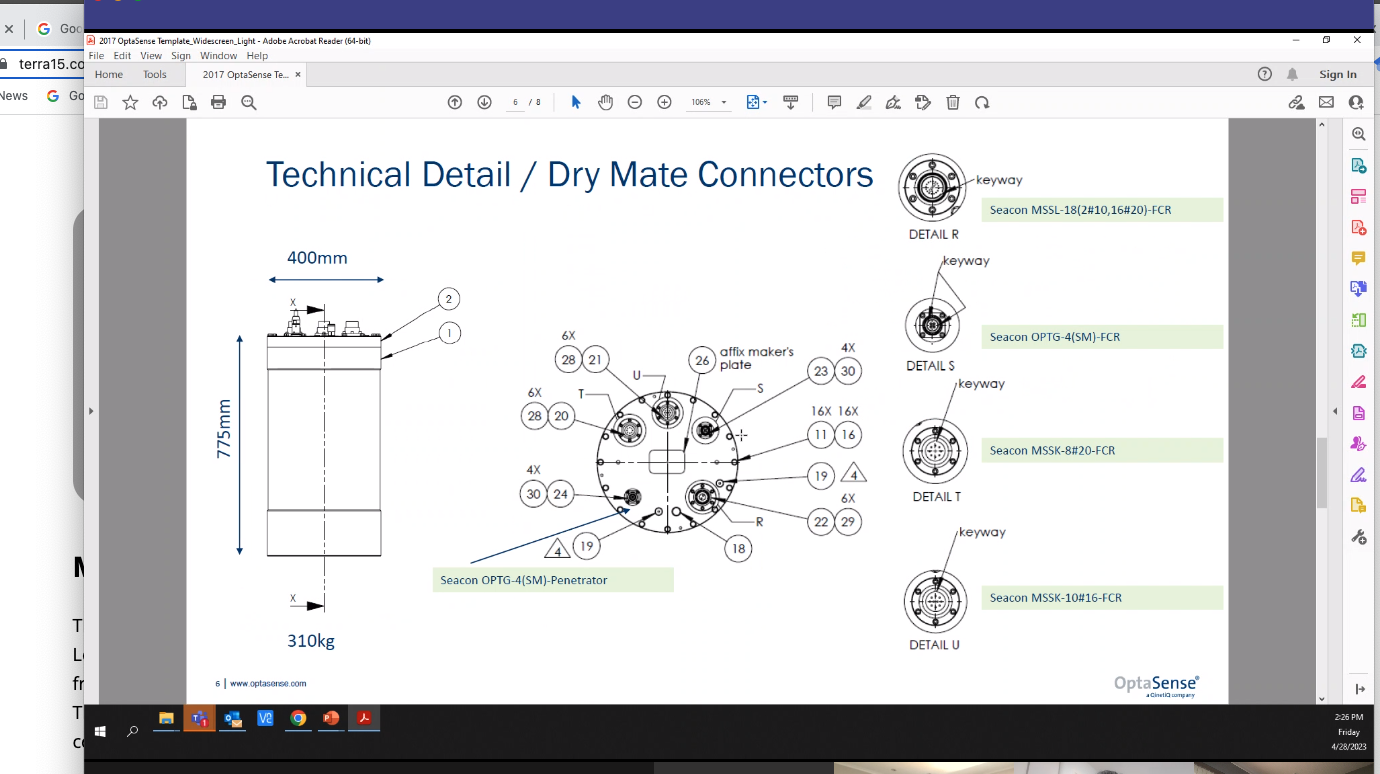Open the Sign menu
This screenshot has height=774, width=1380.
pyautogui.click(x=181, y=56)
